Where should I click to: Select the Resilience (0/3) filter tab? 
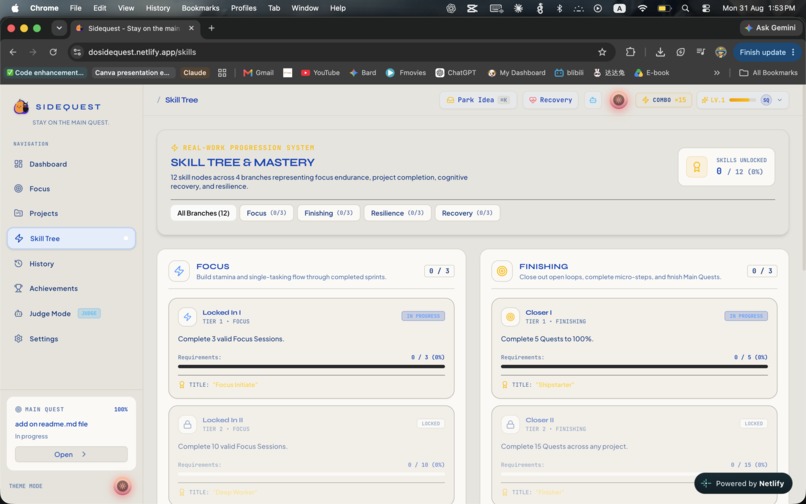click(397, 213)
